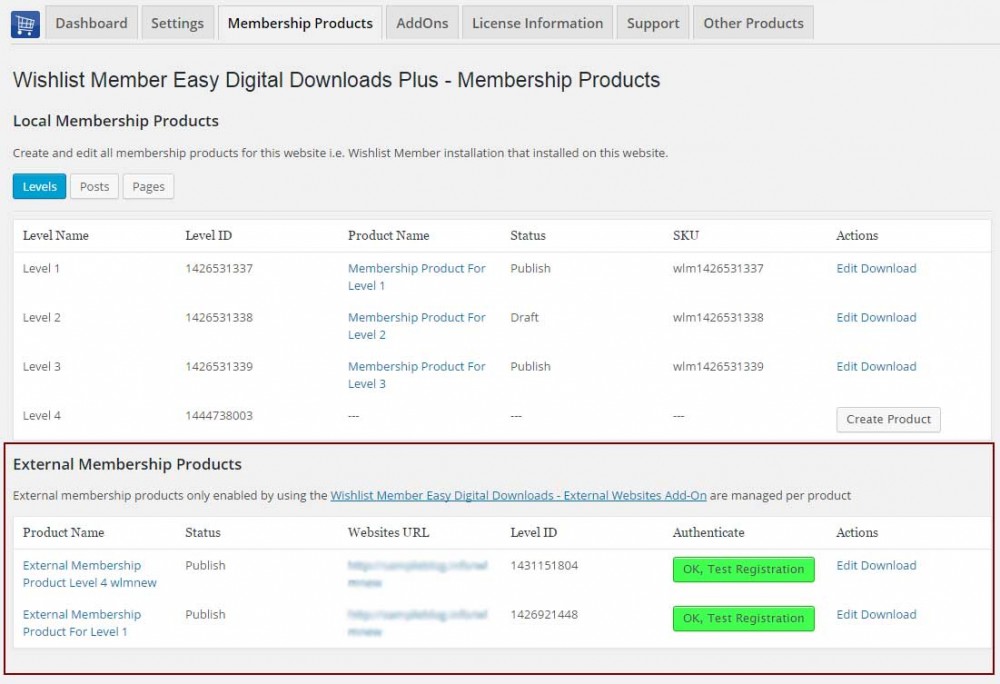Open the AddOns tab
The width and height of the screenshot is (1000, 684).
(x=422, y=23)
